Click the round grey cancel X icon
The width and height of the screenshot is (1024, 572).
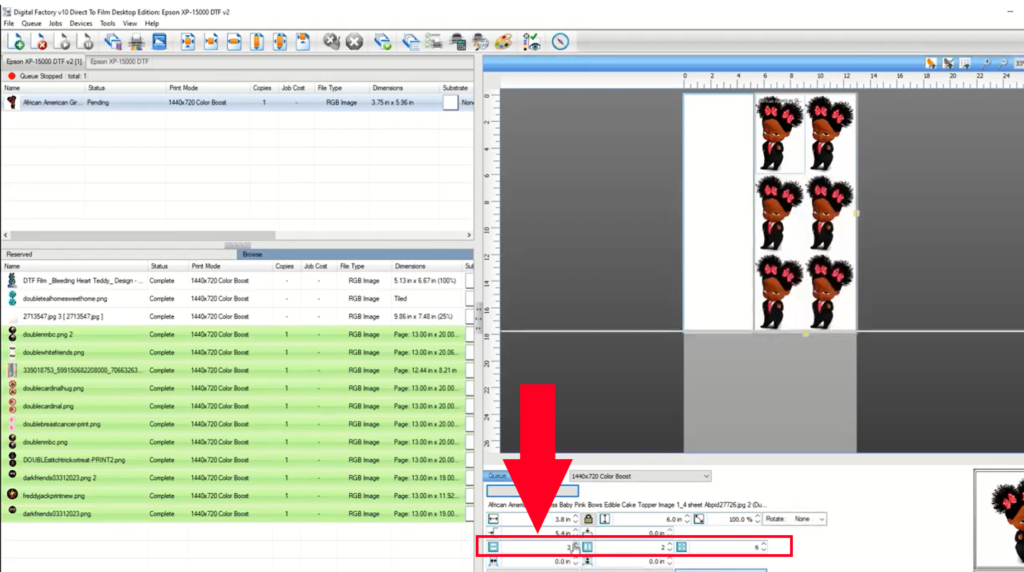[354, 42]
